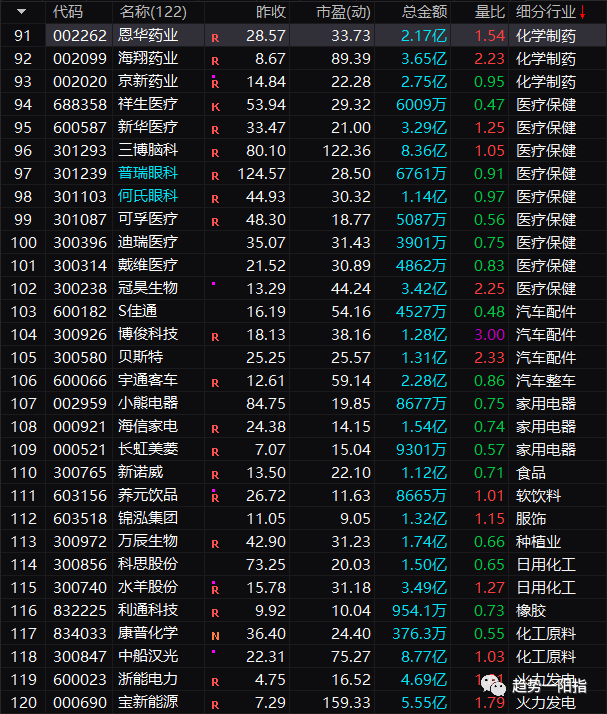This screenshot has width=607, height=714.
Task: Click the pink dot marker beside 中船汉光
Action: point(214,652)
